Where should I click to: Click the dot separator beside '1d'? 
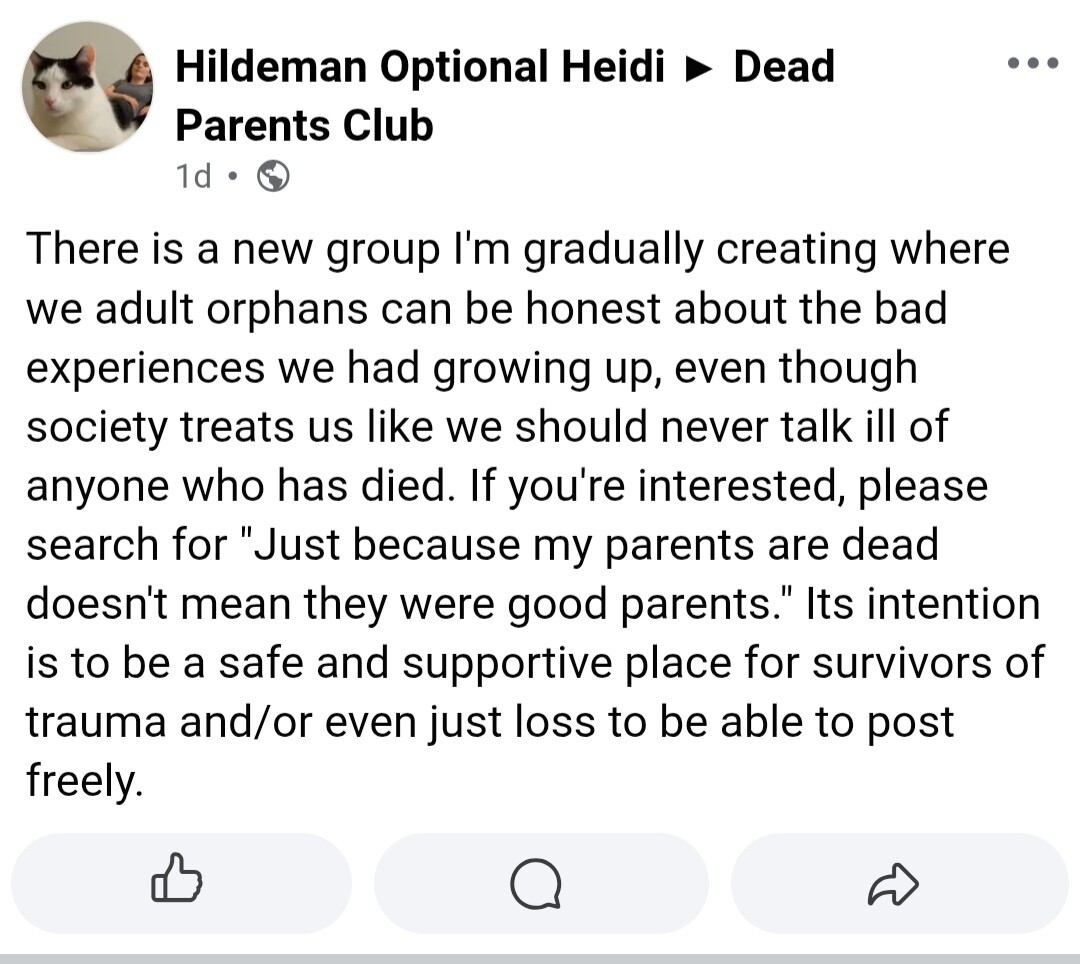232,178
